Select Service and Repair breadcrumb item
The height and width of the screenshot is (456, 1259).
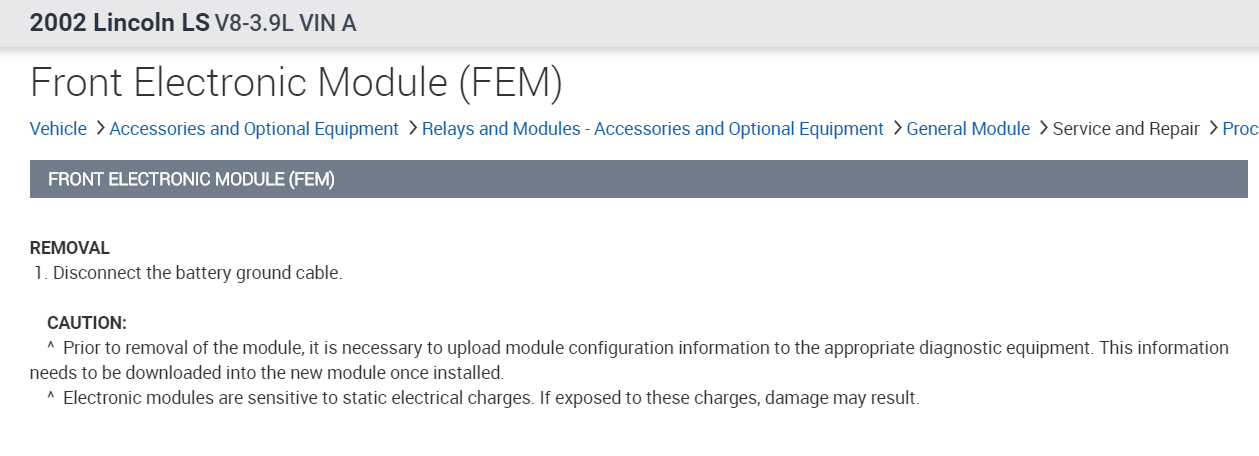[1125, 129]
